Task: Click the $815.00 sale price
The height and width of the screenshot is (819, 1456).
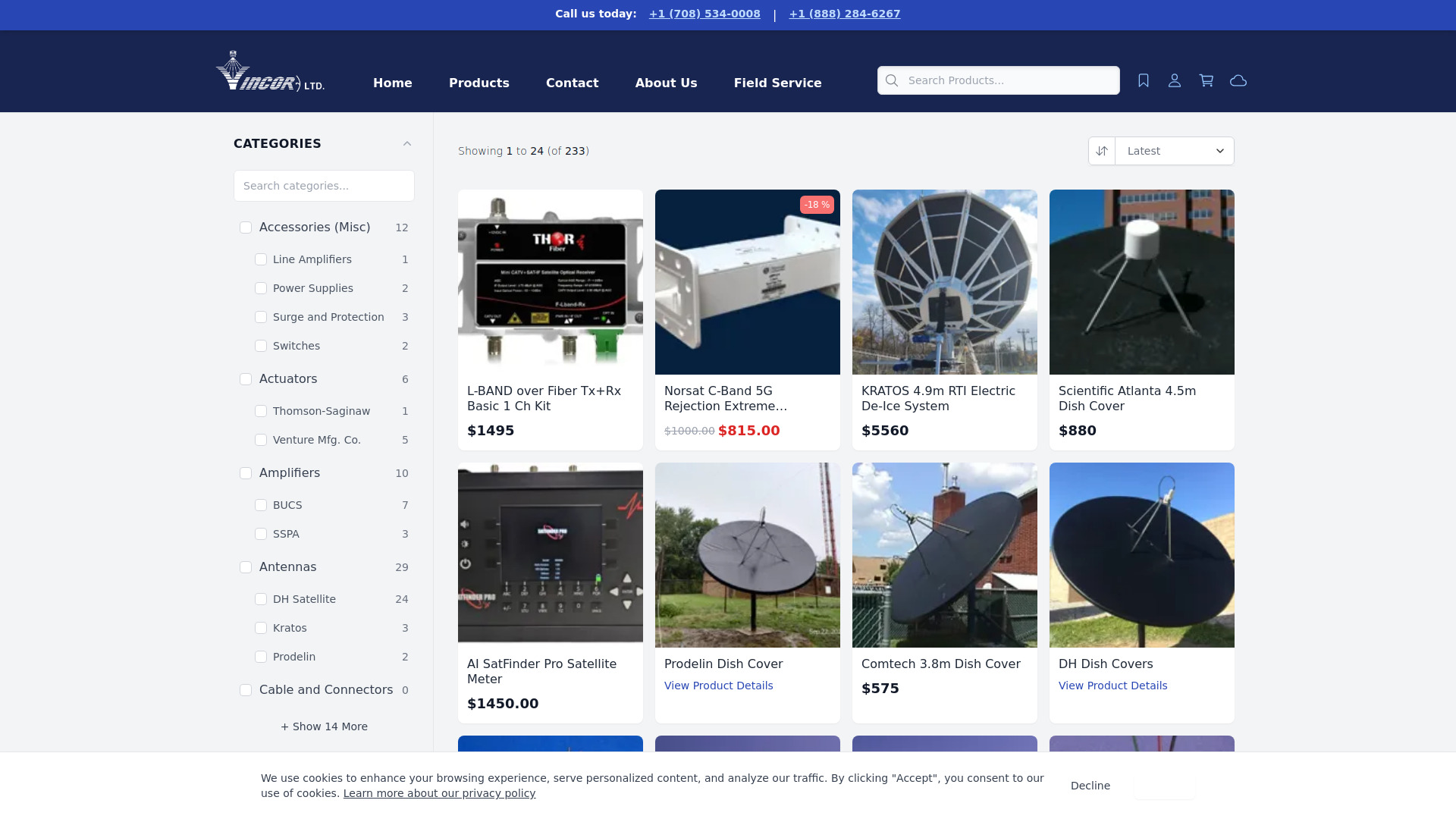Action: click(749, 431)
